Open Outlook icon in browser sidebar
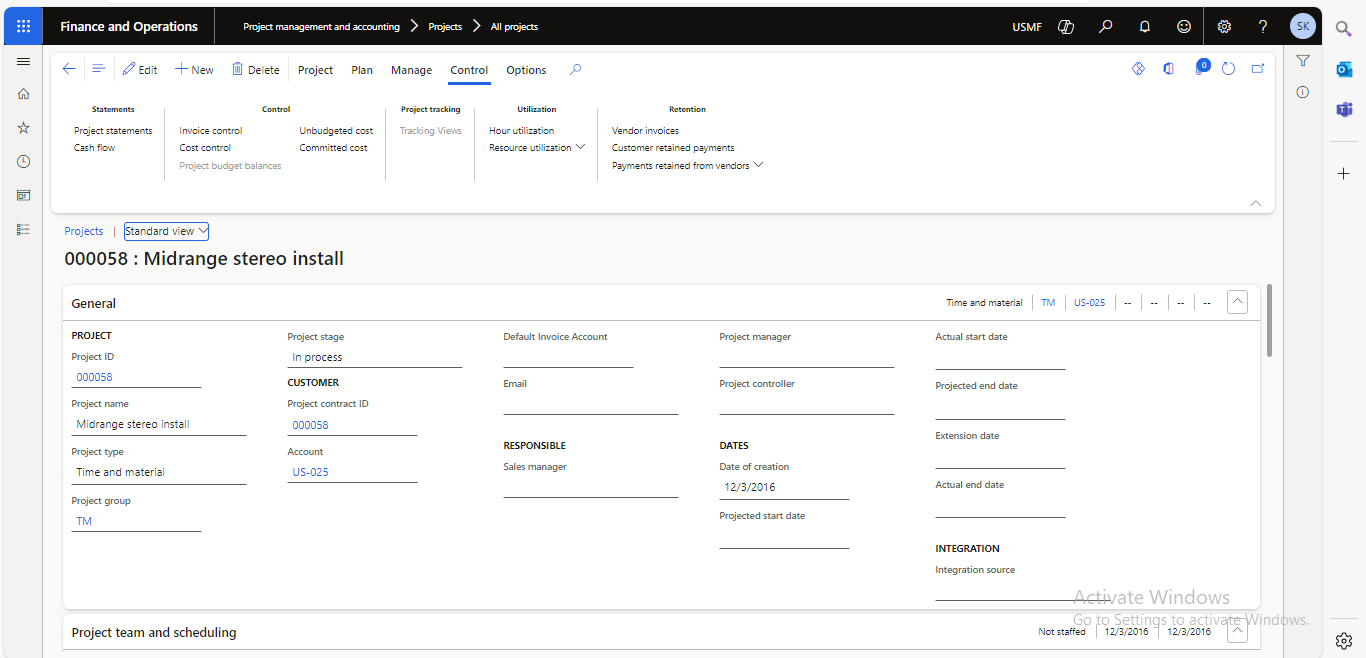Screen dimensions: 1366x658 coord(1344,69)
